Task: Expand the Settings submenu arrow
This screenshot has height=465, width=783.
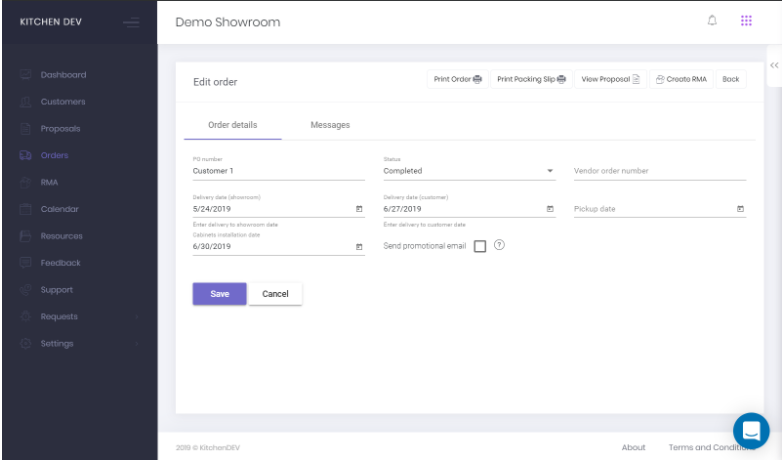Action: (x=137, y=344)
